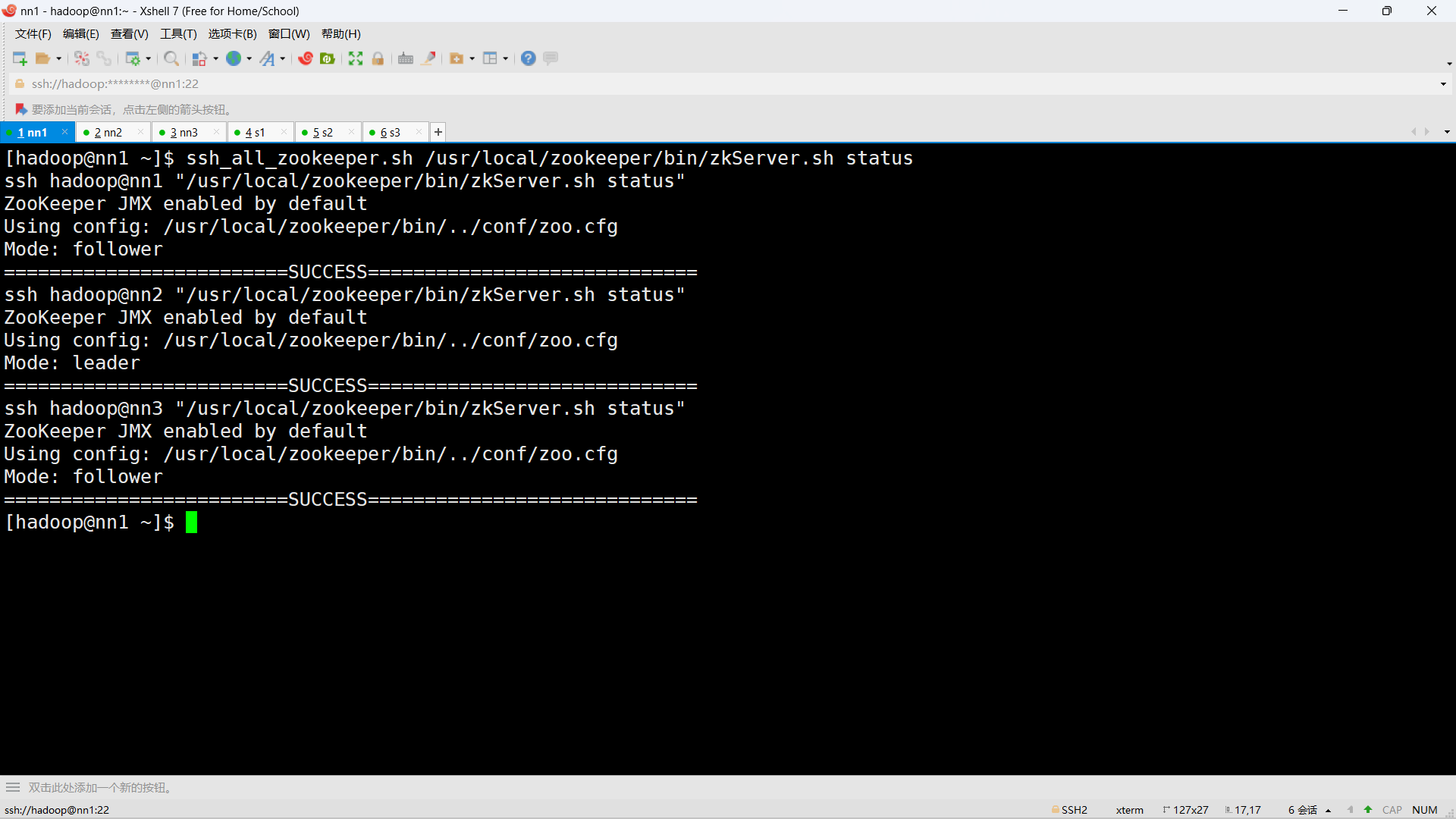
Task: Switch to the 3 nn3 tab
Action: tap(184, 133)
